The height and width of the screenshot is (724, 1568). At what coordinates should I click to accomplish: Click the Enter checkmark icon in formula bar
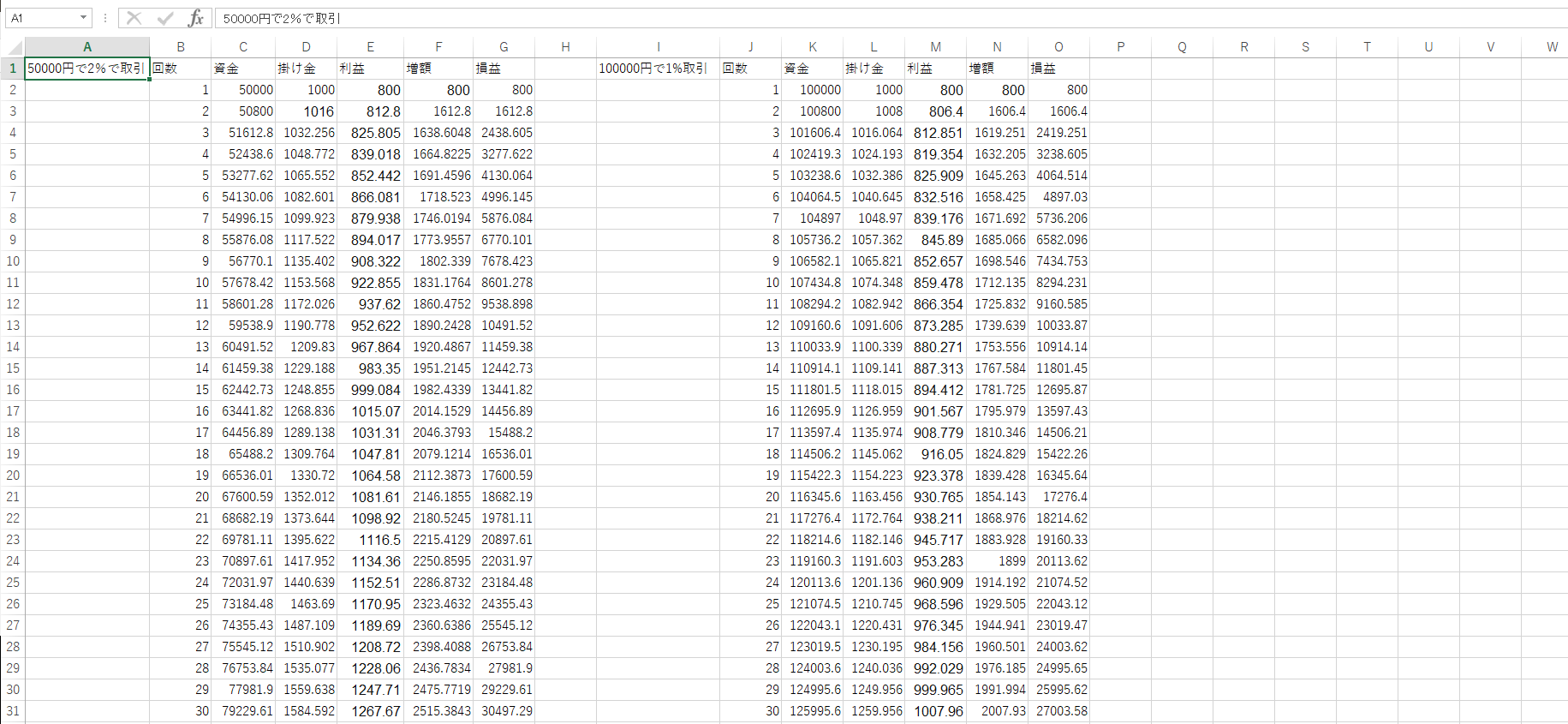[165, 18]
